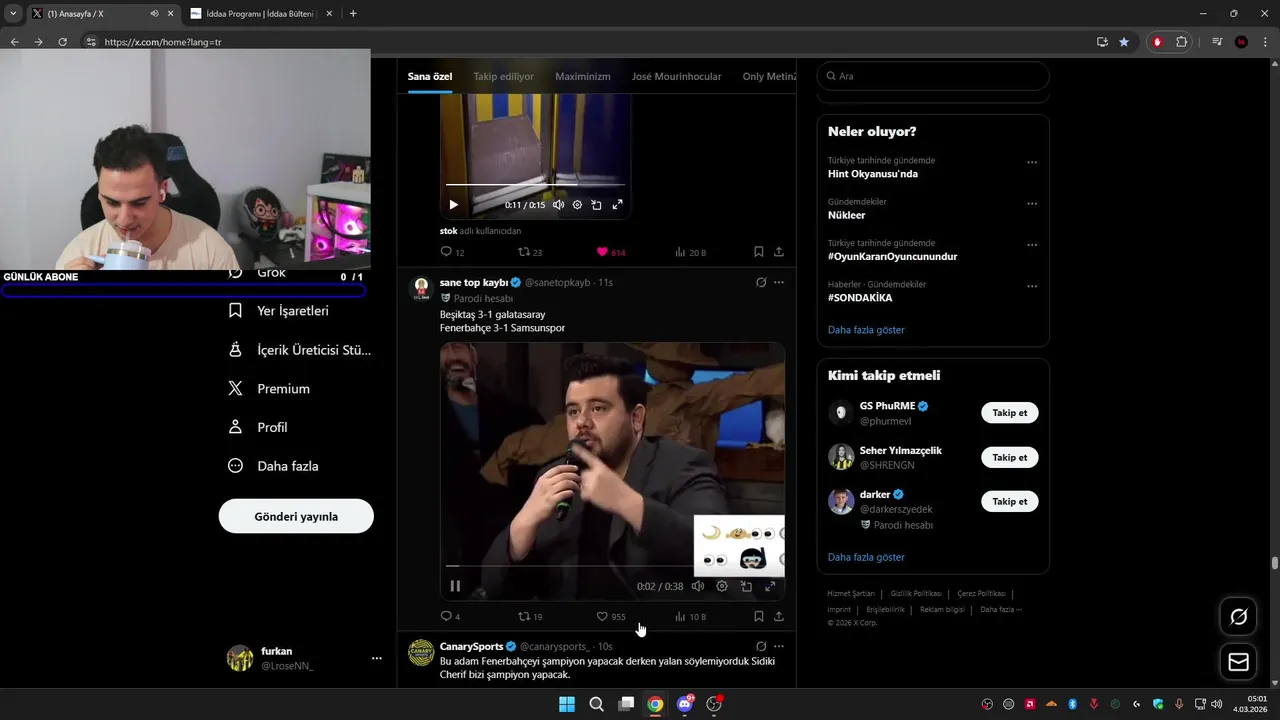Image resolution: width=1280 pixels, height=720 pixels.
Task: Pause the sane top kaybı video
Action: (455, 586)
